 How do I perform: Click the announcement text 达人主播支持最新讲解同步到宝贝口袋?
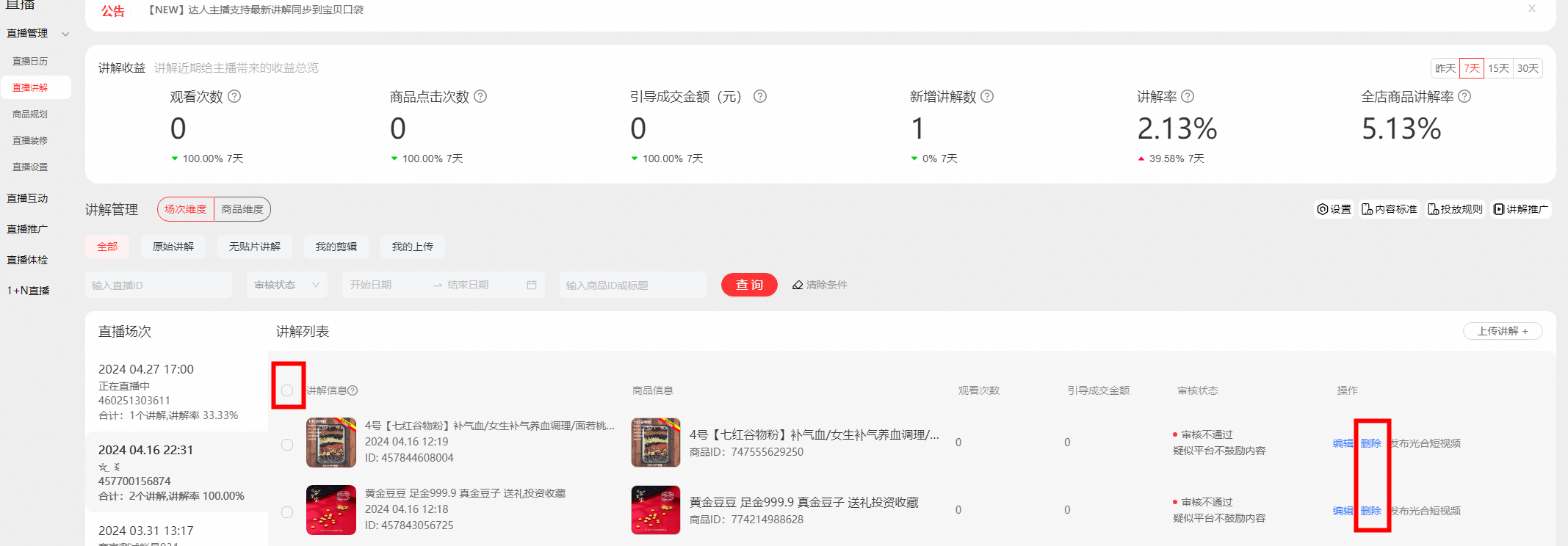pyautogui.click(x=275, y=10)
